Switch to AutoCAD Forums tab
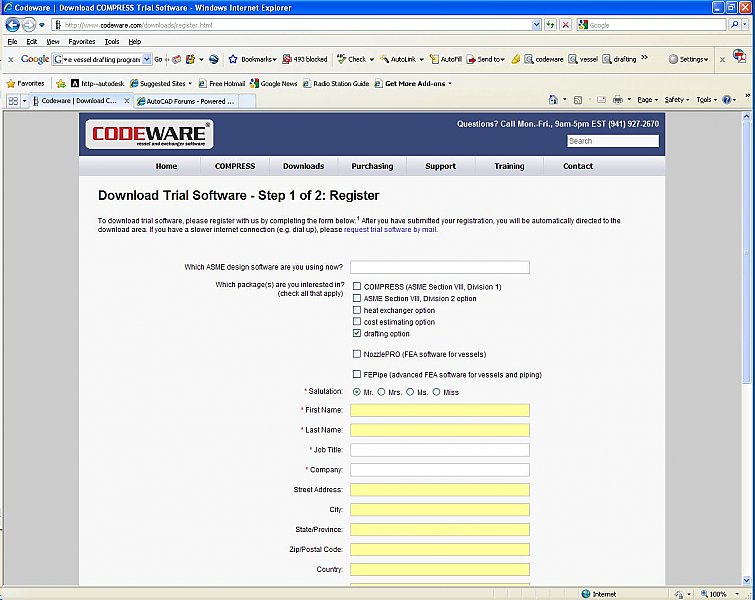 click(186, 101)
